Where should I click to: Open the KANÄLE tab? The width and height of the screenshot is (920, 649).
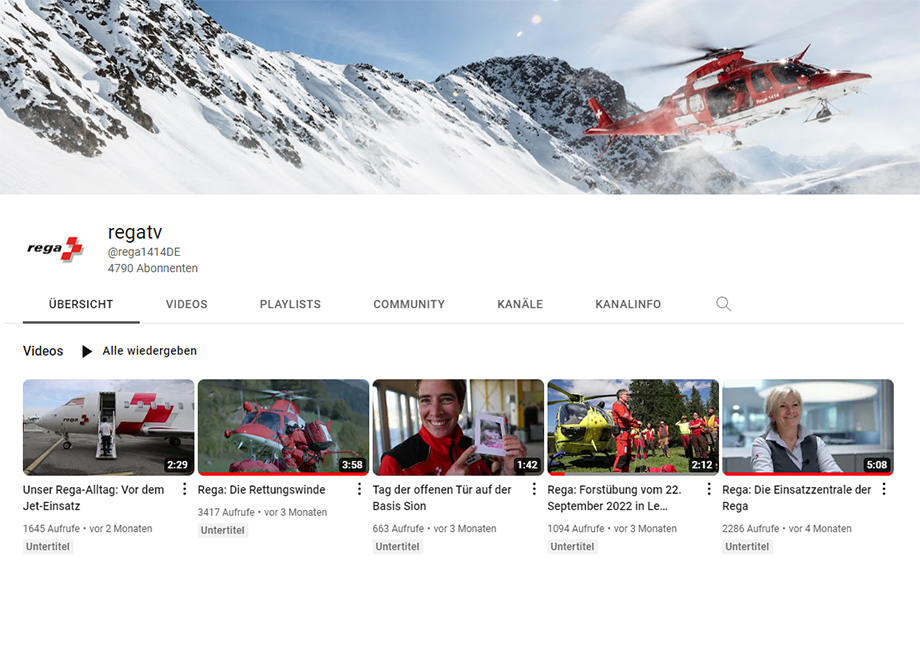coord(519,304)
